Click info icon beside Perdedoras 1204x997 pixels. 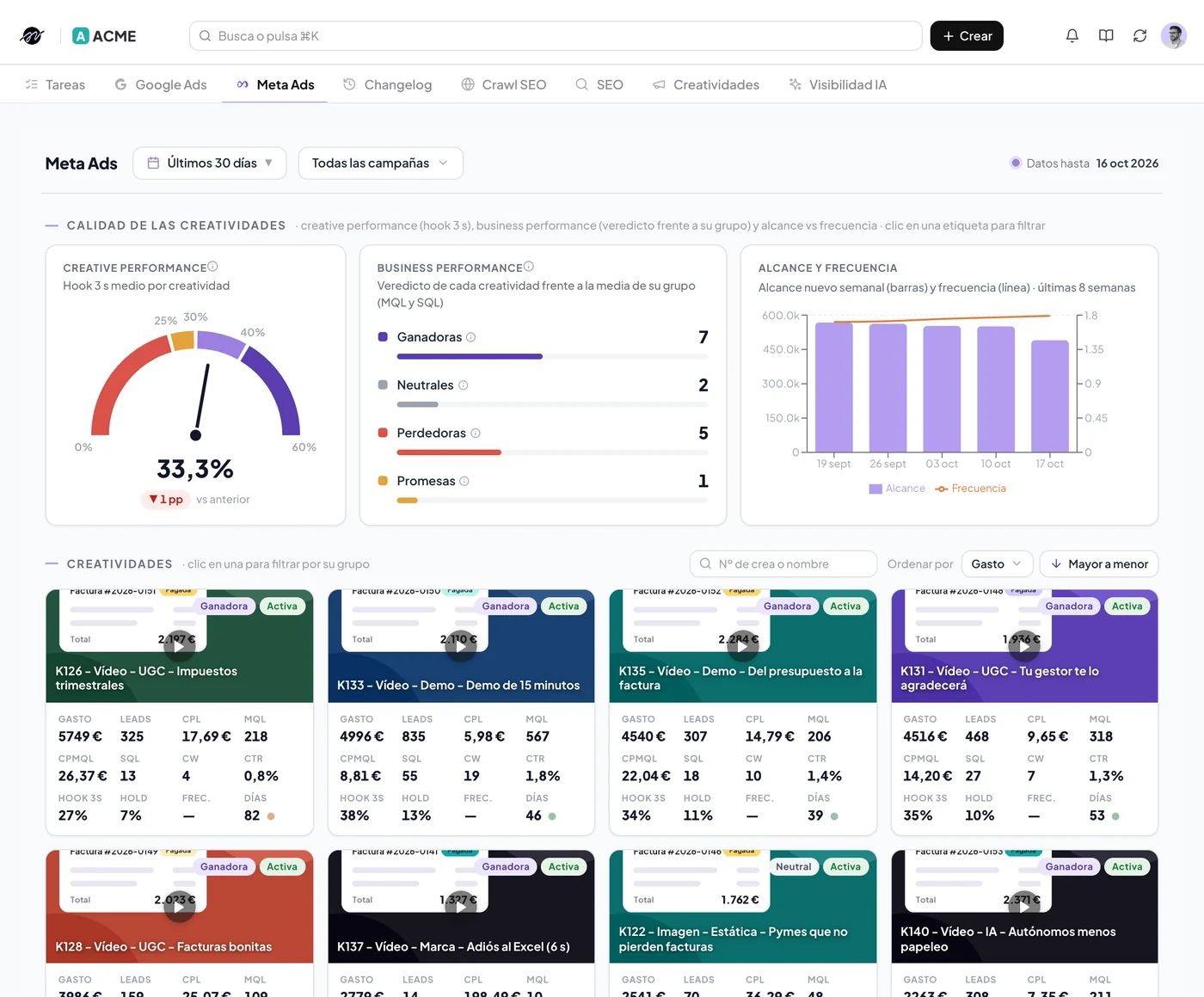pyautogui.click(x=476, y=434)
